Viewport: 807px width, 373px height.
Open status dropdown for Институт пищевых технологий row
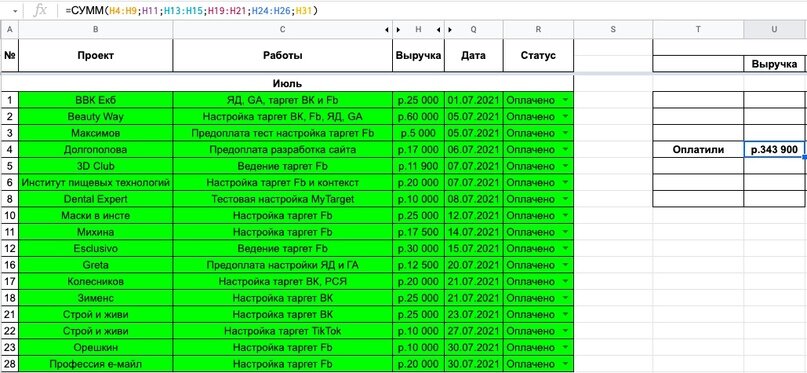[x=566, y=182]
